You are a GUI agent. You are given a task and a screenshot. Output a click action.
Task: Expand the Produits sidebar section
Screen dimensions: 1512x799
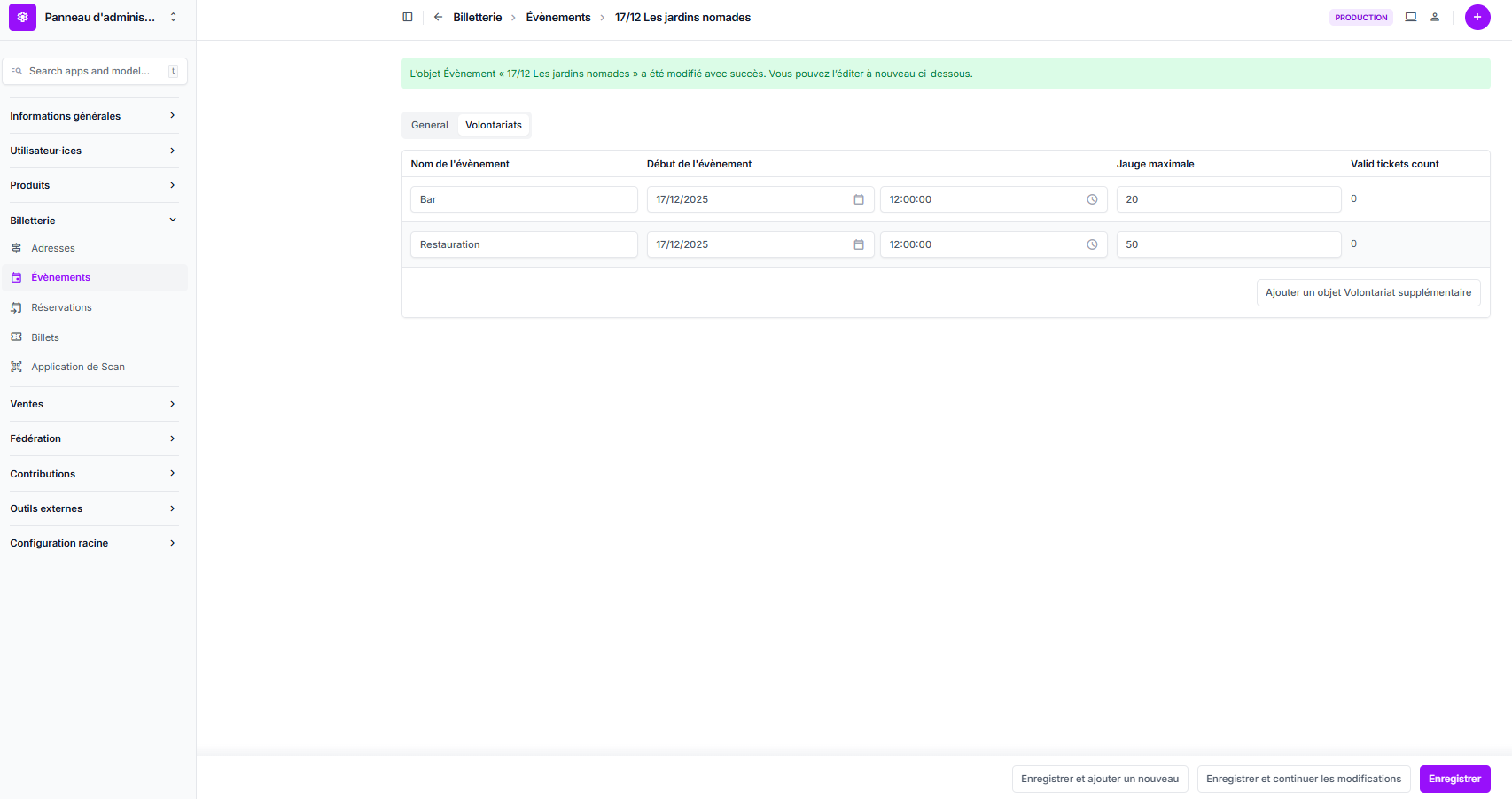click(94, 185)
